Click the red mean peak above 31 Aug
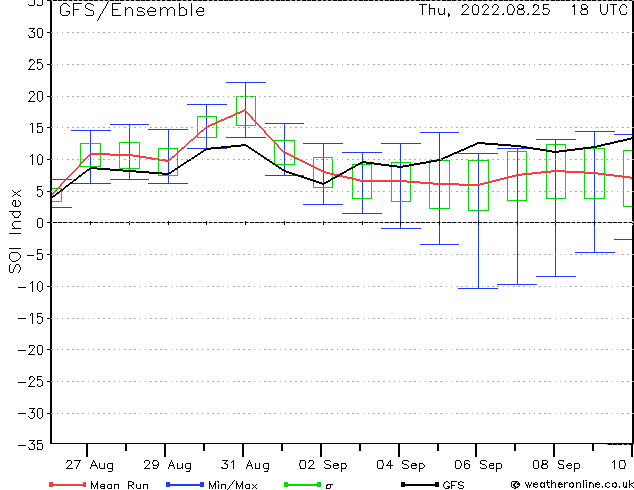Viewport: 634px width, 490px height. [x=245, y=110]
